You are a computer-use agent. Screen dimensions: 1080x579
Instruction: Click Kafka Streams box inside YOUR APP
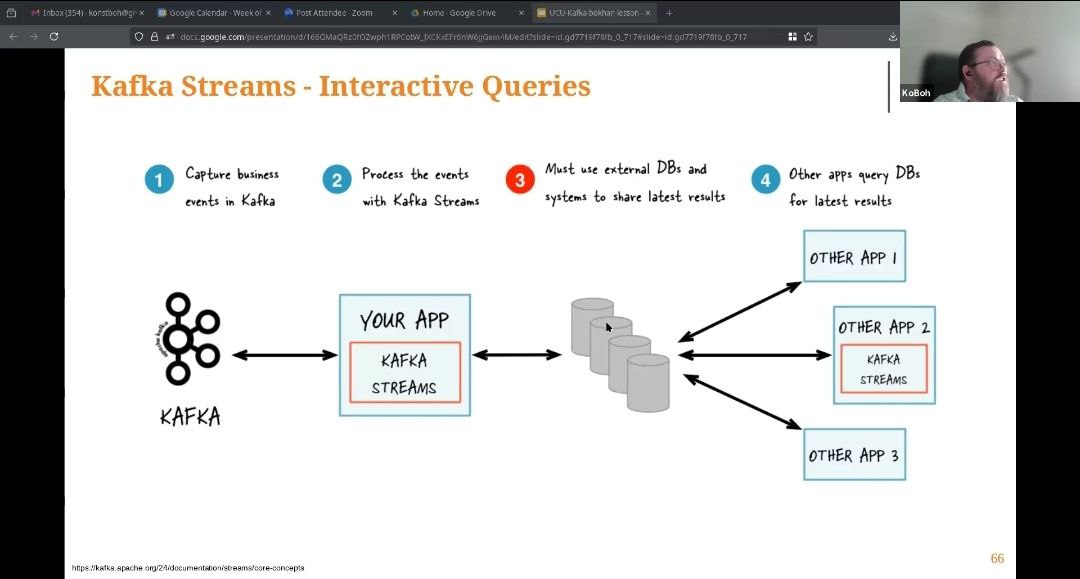coord(405,372)
